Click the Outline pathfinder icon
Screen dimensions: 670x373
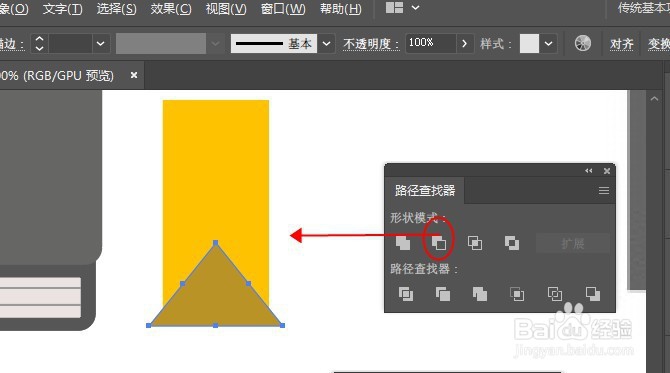pyautogui.click(x=555, y=294)
